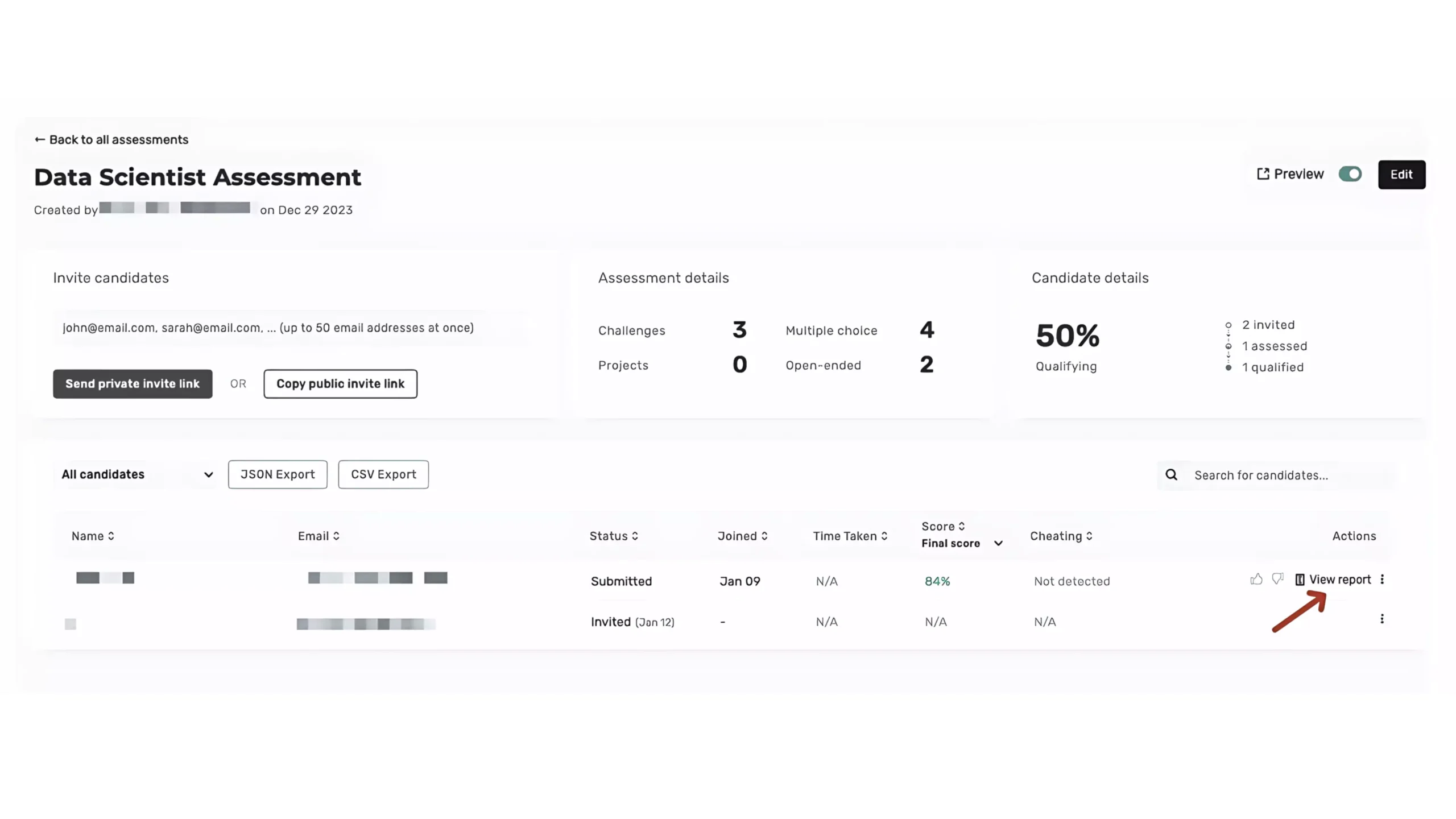
Task: Click the back arrow to all assessments
Action: pos(40,140)
